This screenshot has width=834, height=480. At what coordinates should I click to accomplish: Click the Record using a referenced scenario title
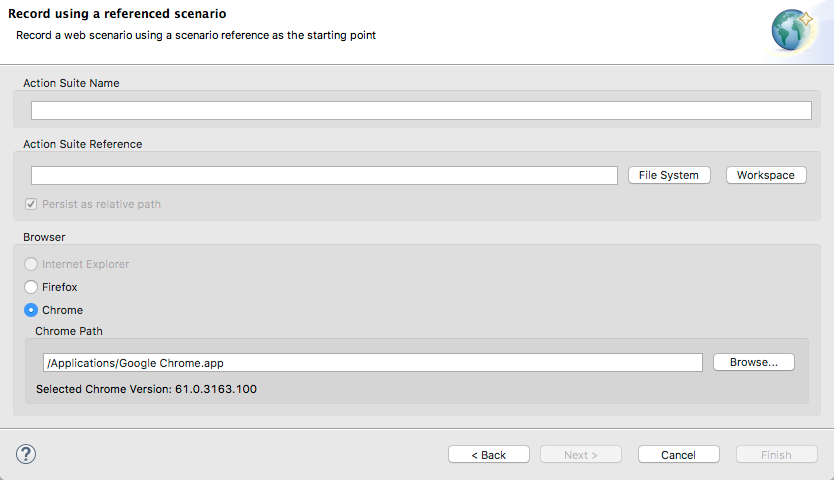(117, 14)
